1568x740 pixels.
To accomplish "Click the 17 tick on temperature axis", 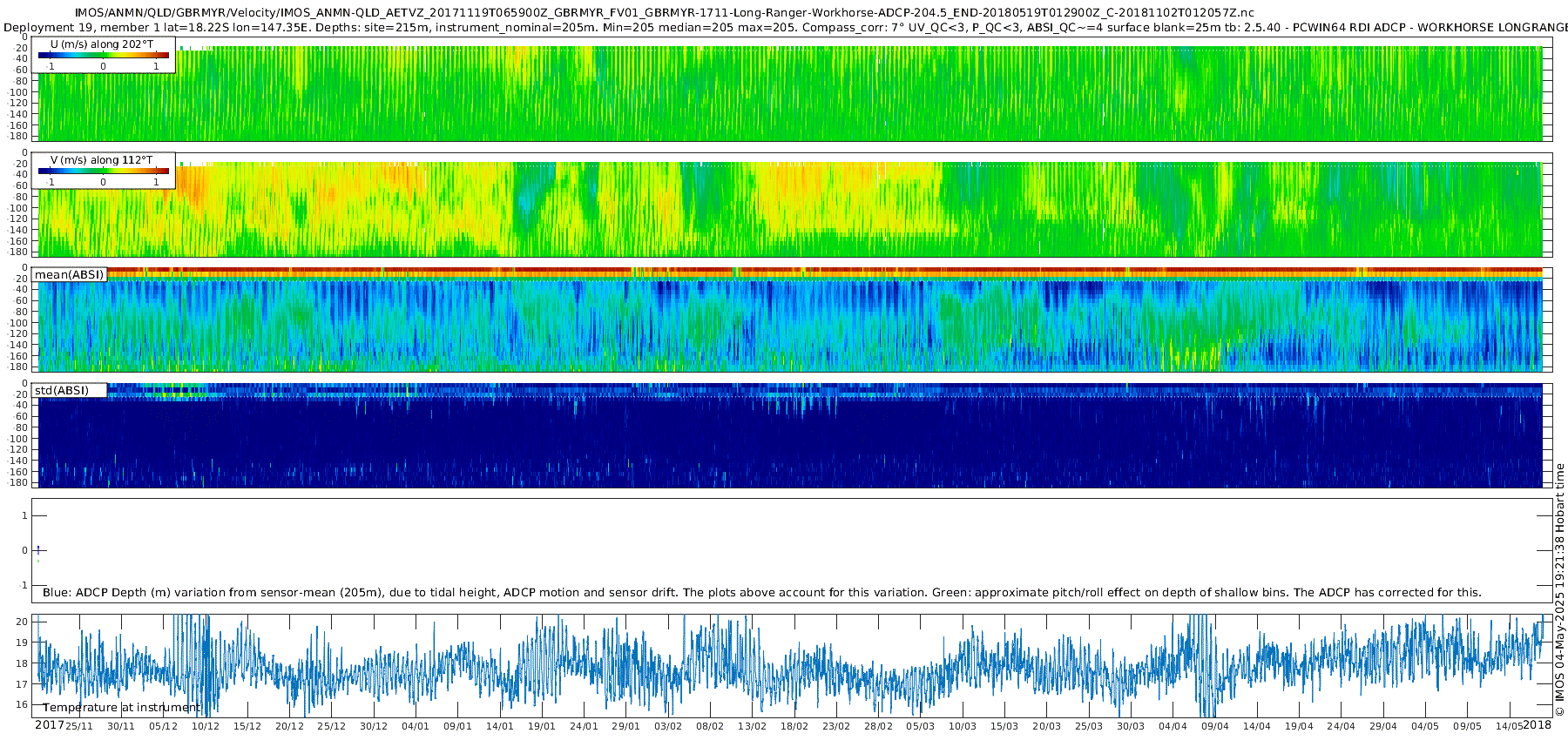I will [x=22, y=683].
